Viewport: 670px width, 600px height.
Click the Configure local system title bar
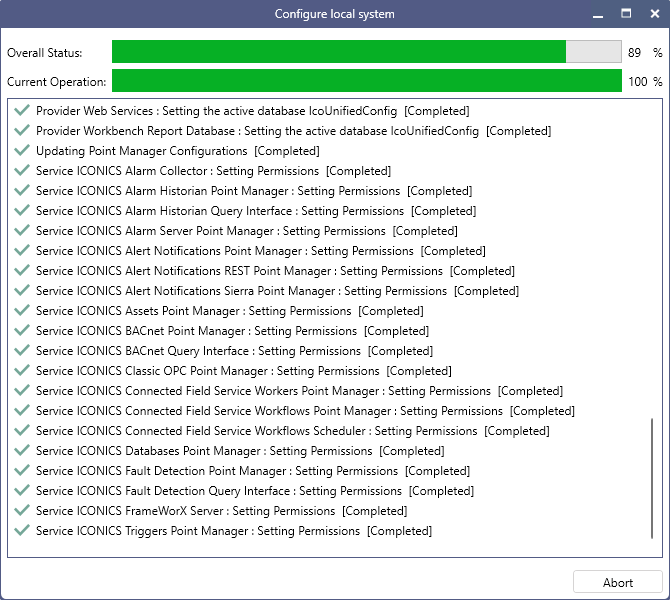[x=335, y=14]
